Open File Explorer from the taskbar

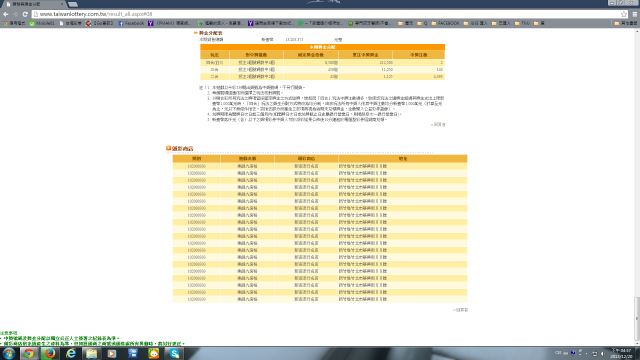pyautogui.click(x=91, y=353)
